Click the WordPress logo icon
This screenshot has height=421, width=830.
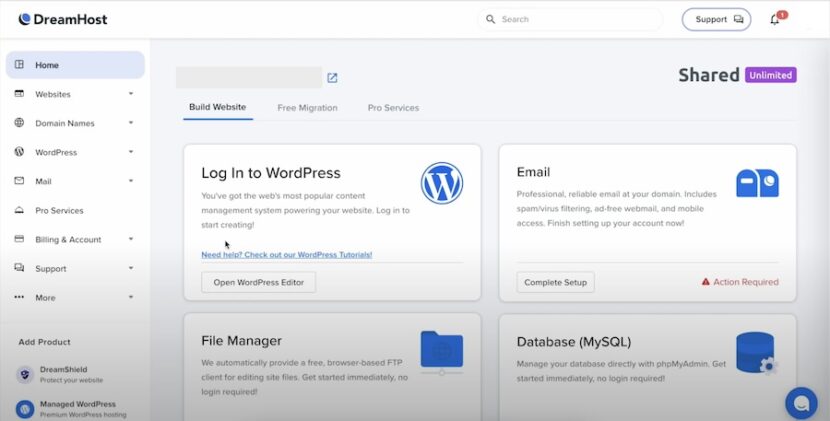[441, 183]
